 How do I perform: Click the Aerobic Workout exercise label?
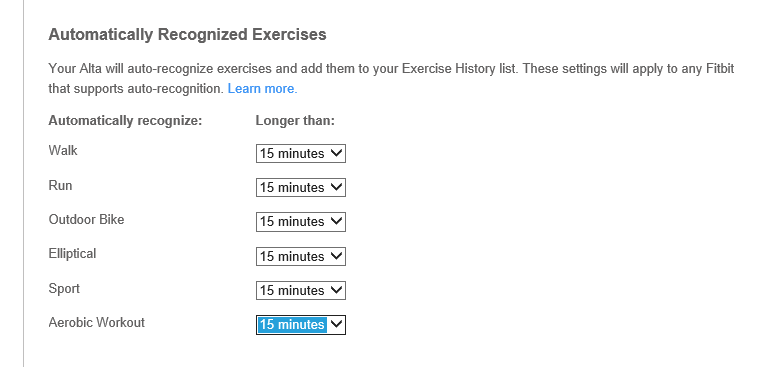(x=96, y=323)
